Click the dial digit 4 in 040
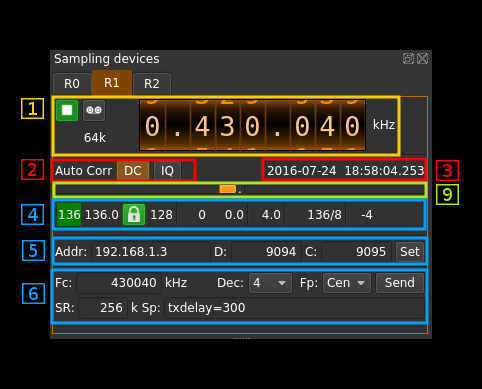The width and height of the screenshot is (482, 389). coord(327,126)
